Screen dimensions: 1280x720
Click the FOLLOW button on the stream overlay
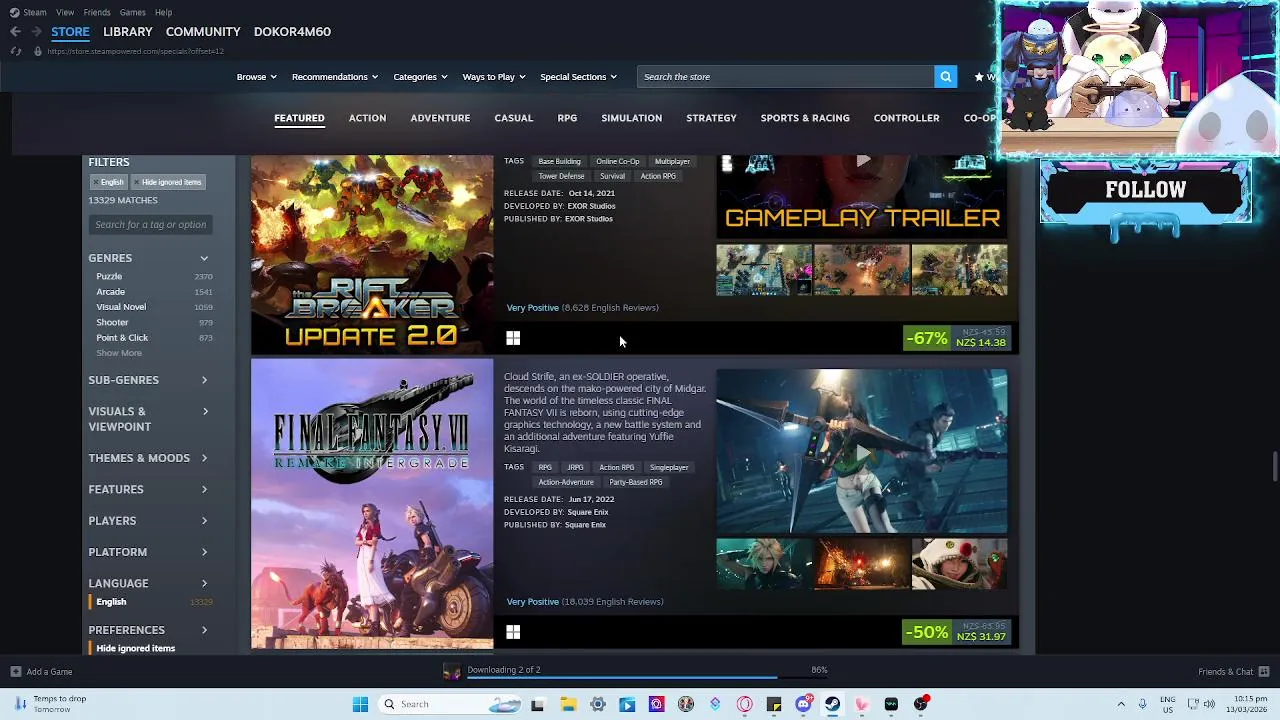tap(1145, 190)
